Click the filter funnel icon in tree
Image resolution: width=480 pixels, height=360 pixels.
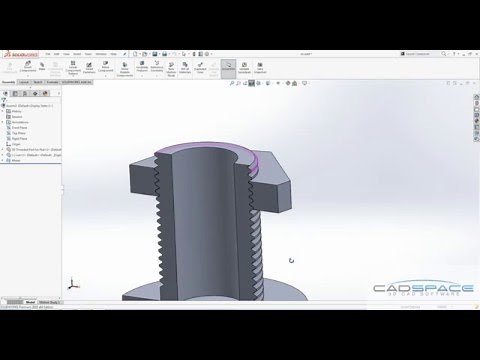point(4,100)
